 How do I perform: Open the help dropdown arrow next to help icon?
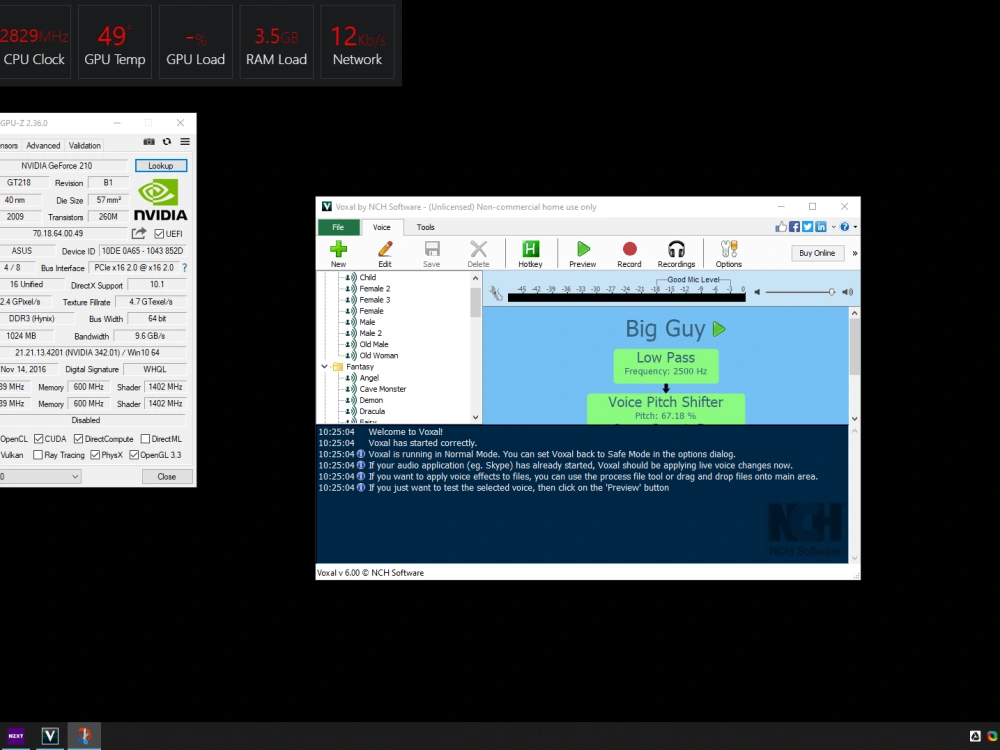855,226
